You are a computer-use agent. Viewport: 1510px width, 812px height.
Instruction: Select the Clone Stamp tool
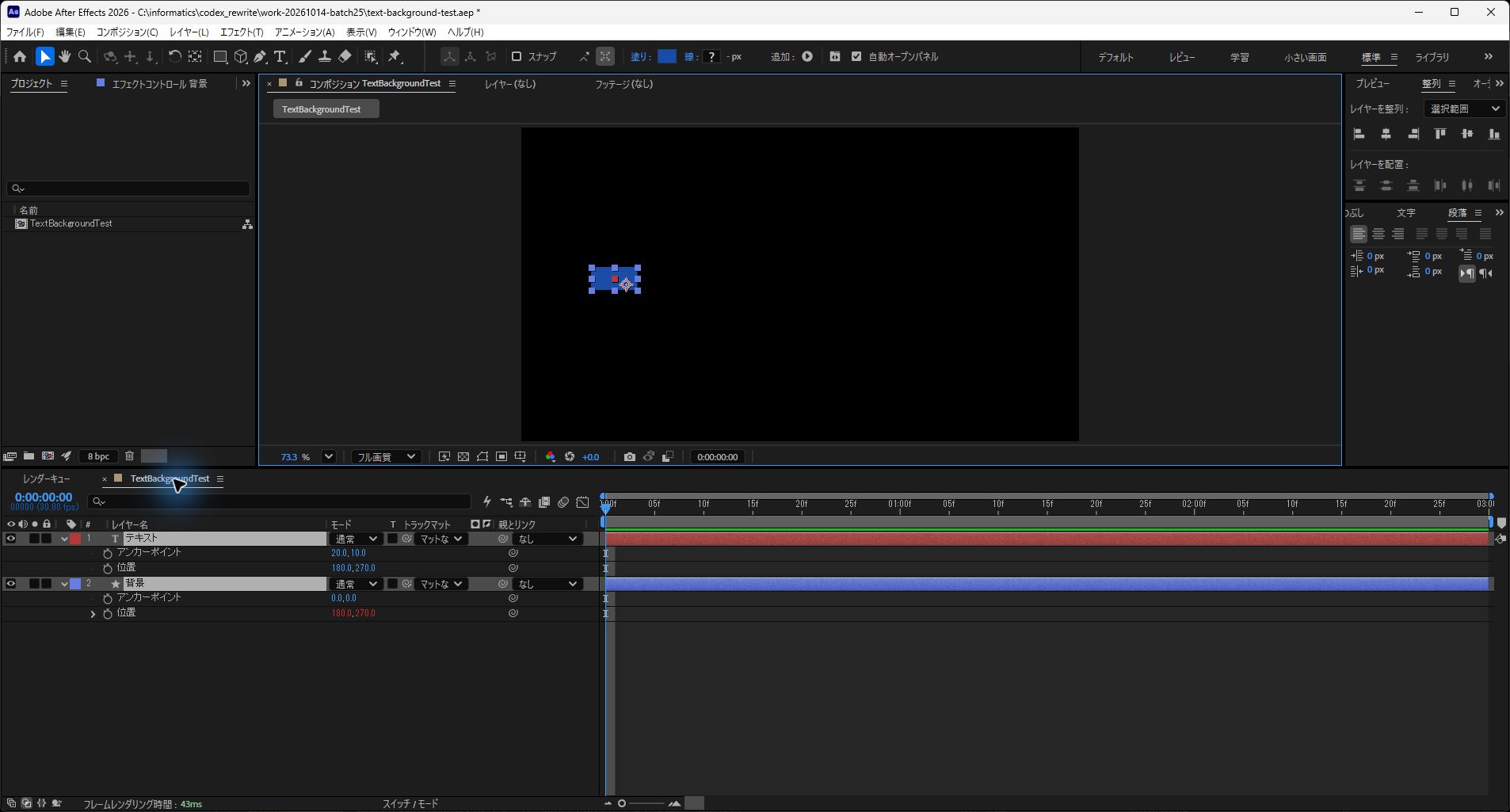pyautogui.click(x=325, y=56)
